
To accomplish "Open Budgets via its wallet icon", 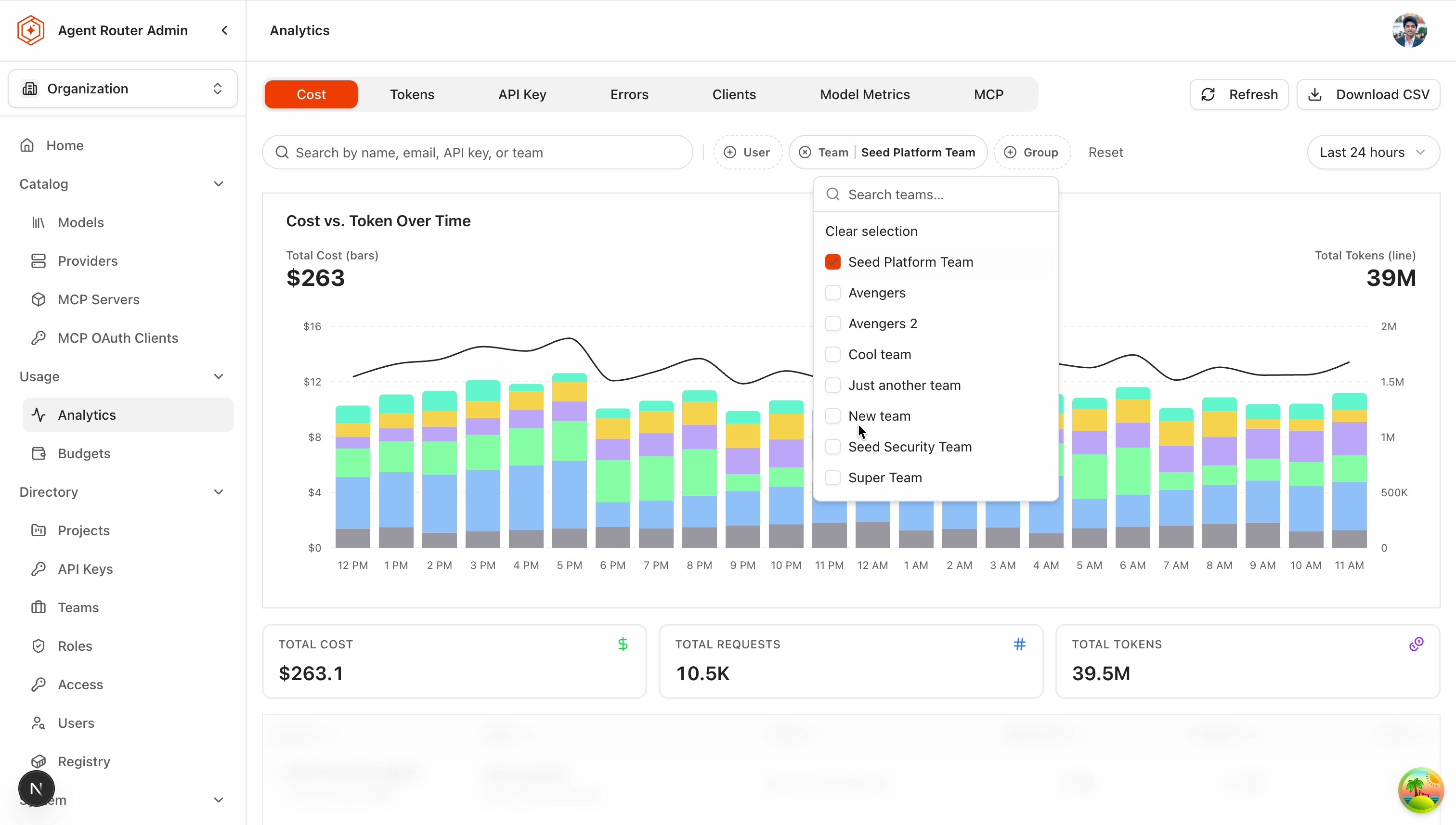I will coord(39,454).
